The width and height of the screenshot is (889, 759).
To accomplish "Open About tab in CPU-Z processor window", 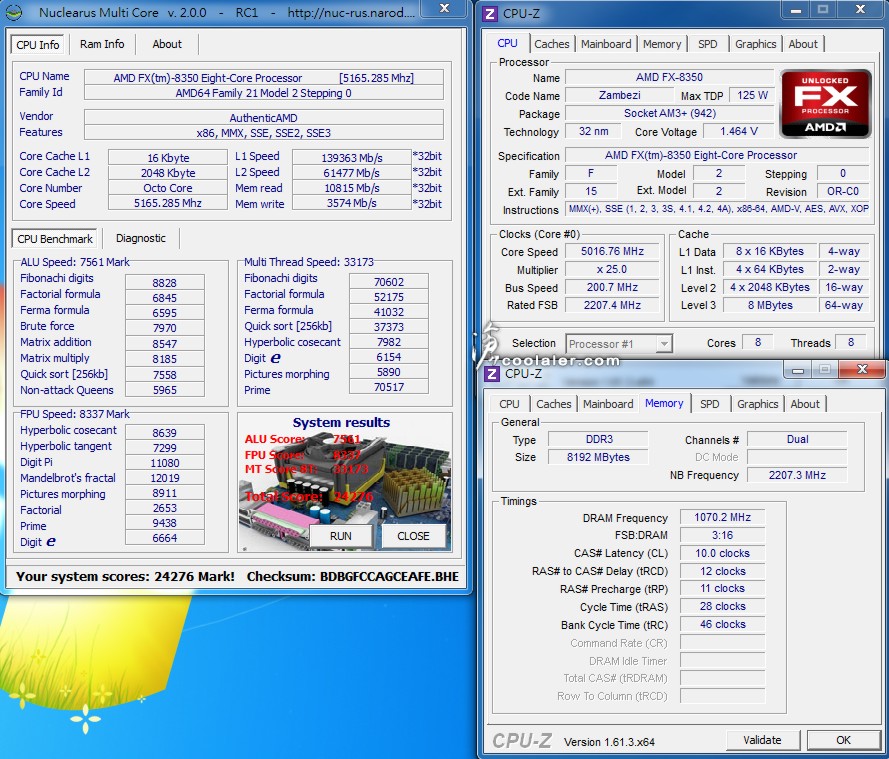I will [x=803, y=44].
